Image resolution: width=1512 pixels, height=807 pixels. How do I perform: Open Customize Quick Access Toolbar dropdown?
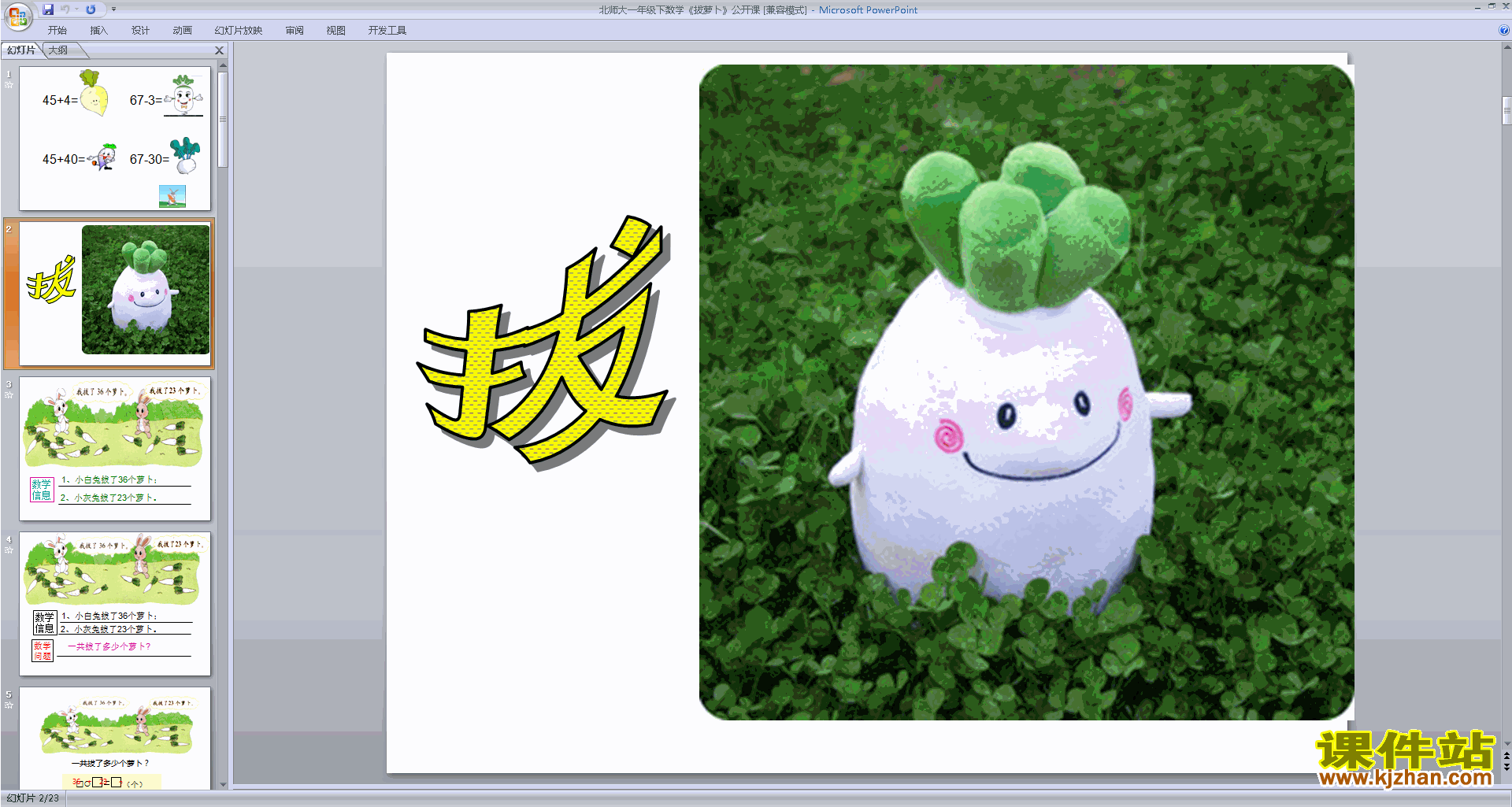pyautogui.click(x=113, y=9)
